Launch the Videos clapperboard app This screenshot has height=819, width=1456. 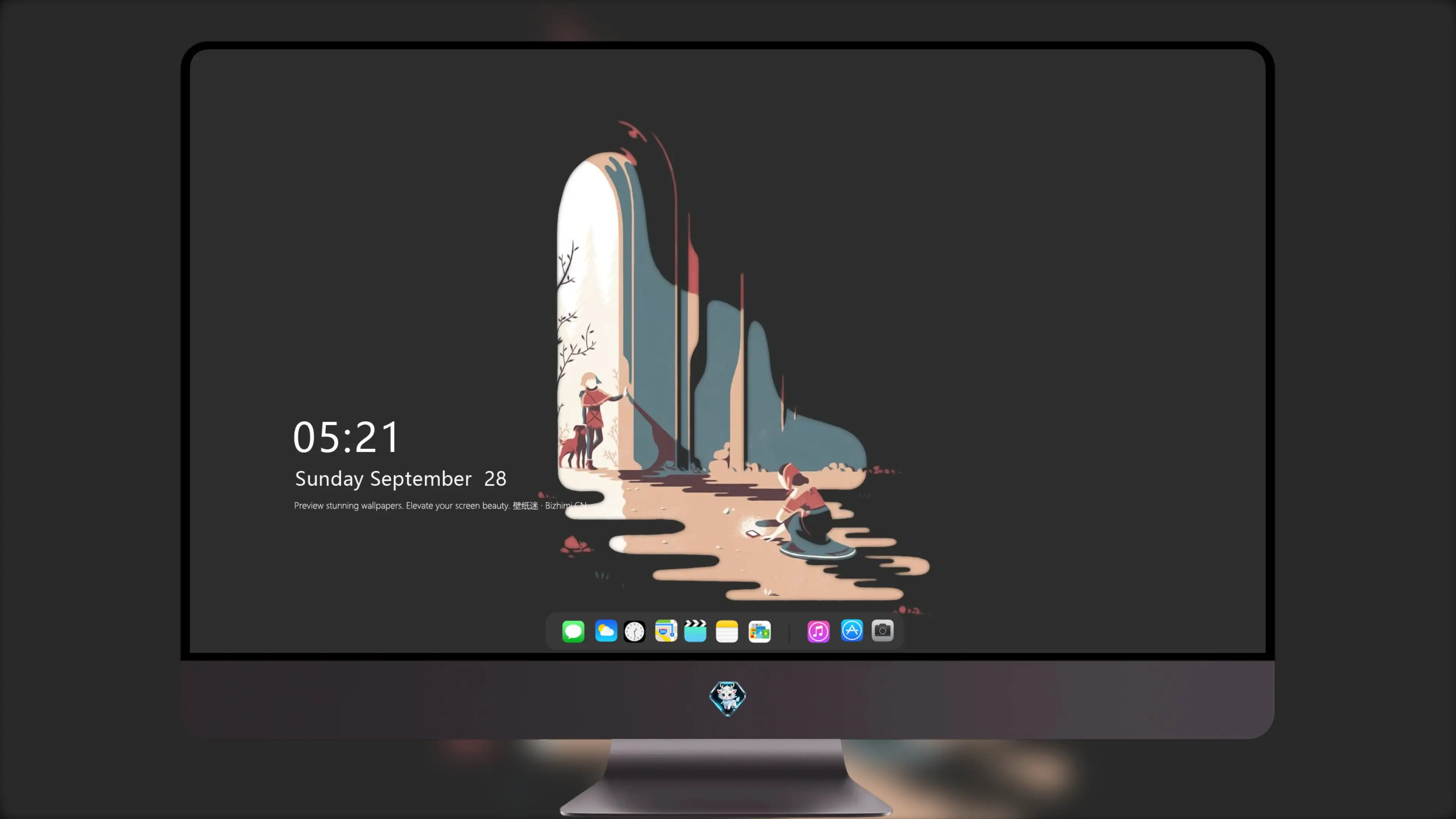(x=695, y=631)
